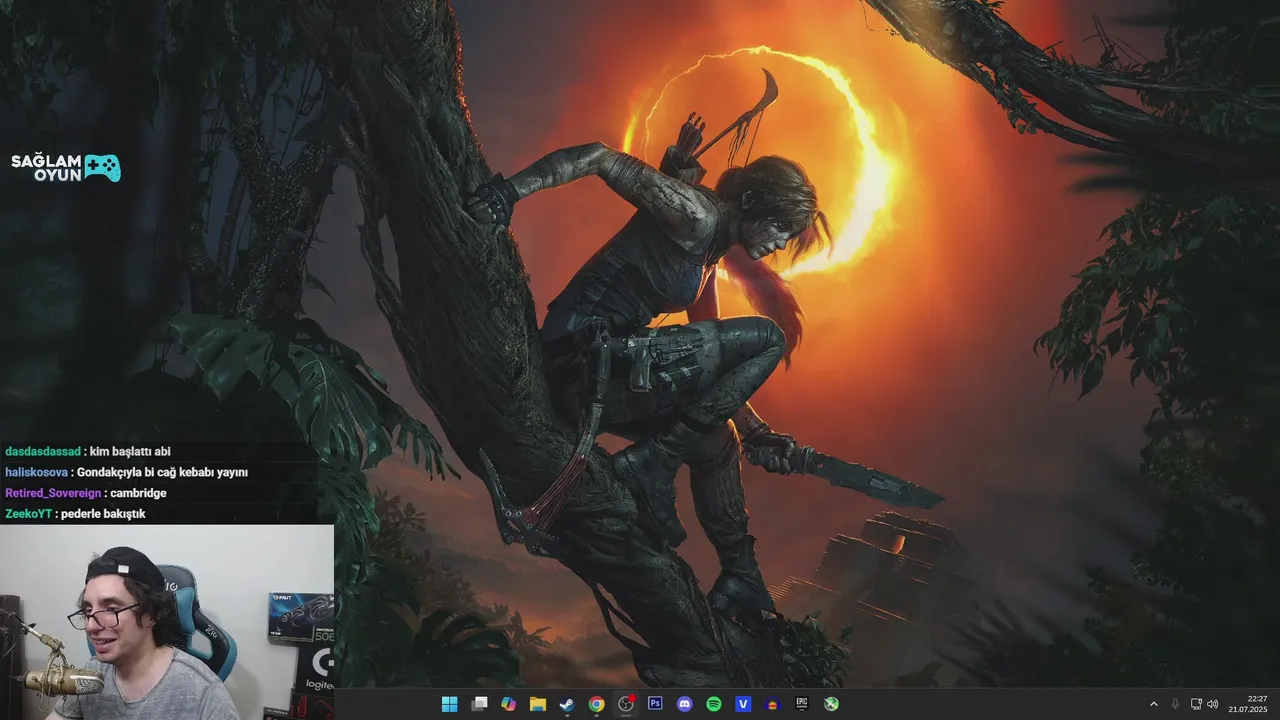
Task: Show hidden system tray icons
Action: click(1153, 704)
